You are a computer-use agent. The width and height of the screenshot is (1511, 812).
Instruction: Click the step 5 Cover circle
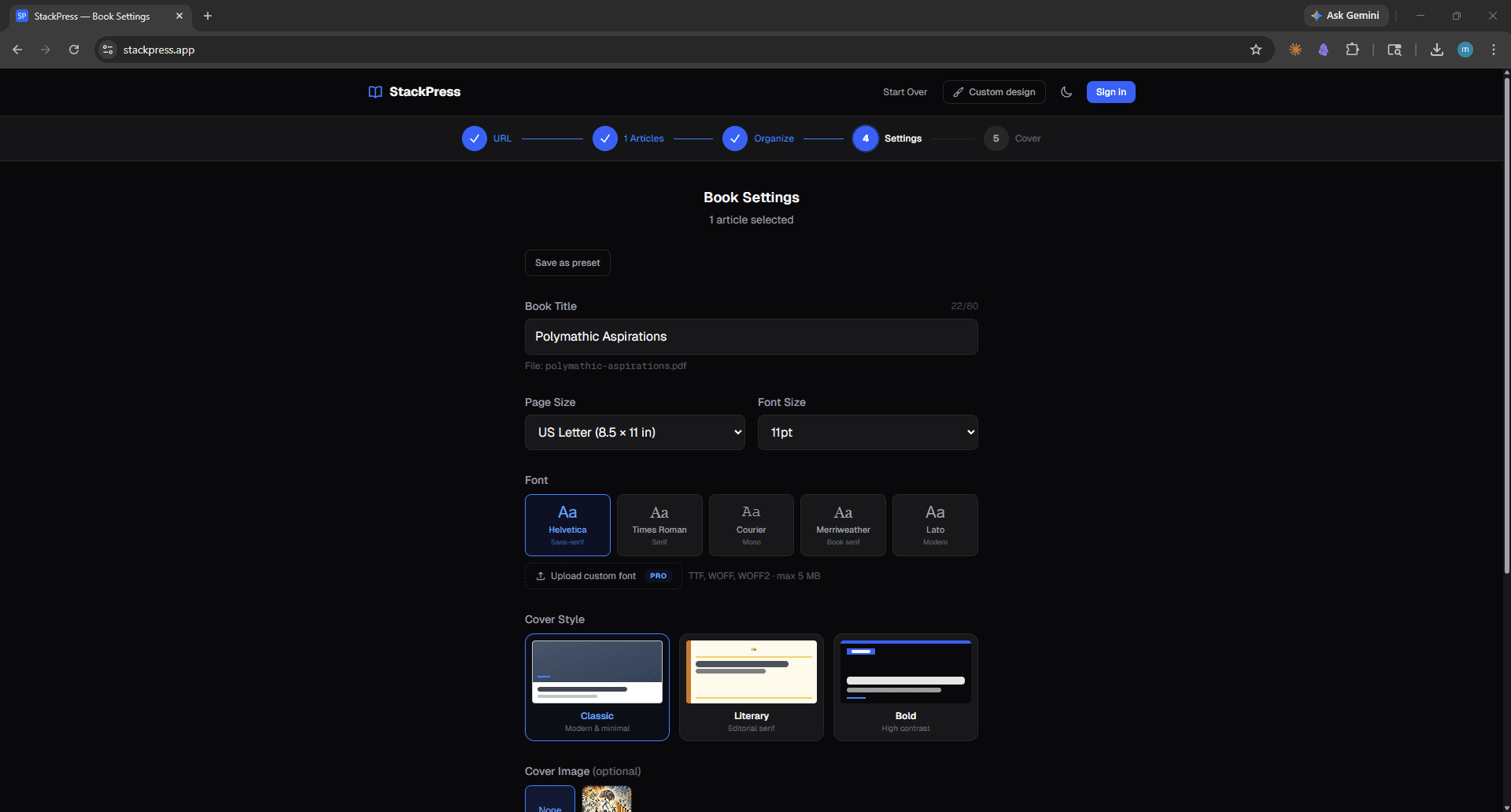pos(996,138)
